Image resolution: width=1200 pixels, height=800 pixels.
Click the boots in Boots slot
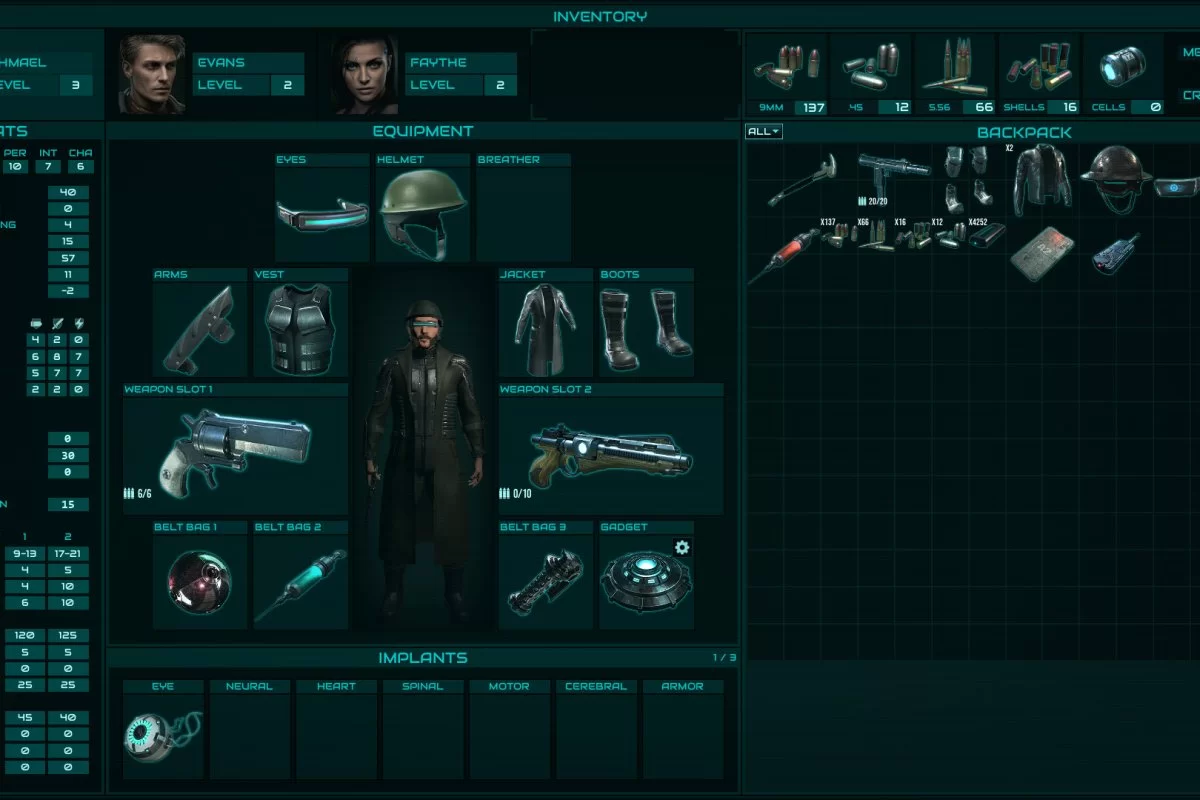[645, 328]
